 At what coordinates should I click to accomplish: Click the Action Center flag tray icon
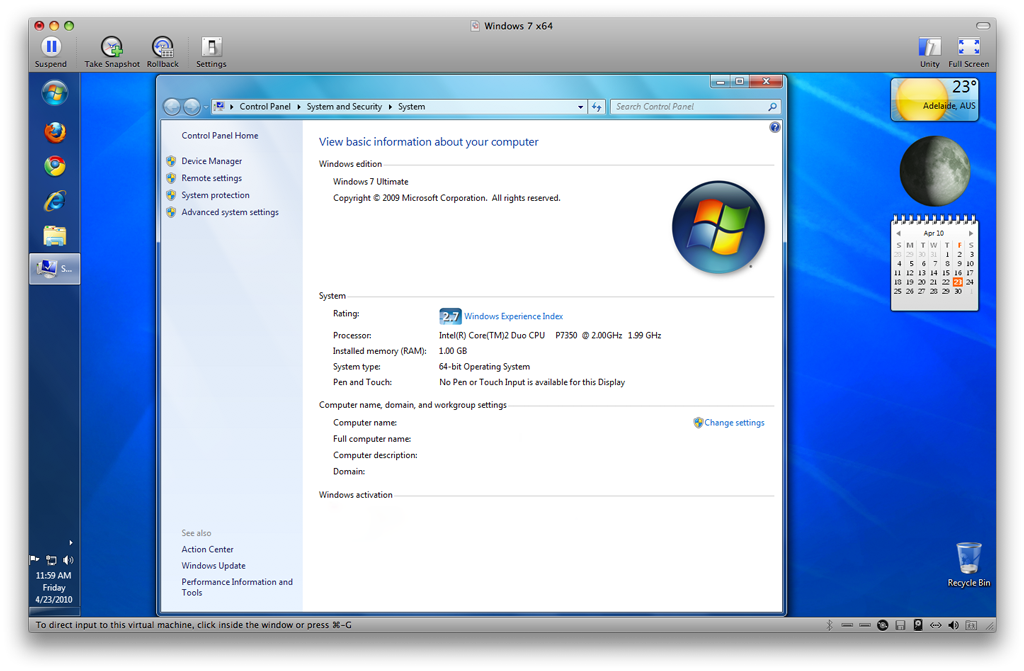tap(35, 560)
